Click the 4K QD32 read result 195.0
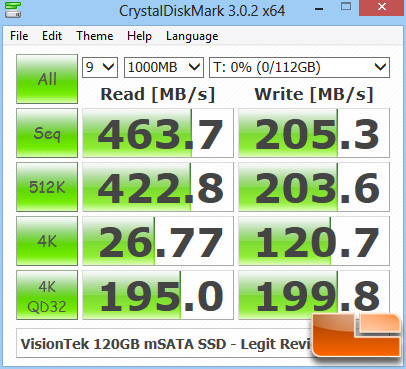Viewport: 406px width, 369px height. click(x=158, y=295)
